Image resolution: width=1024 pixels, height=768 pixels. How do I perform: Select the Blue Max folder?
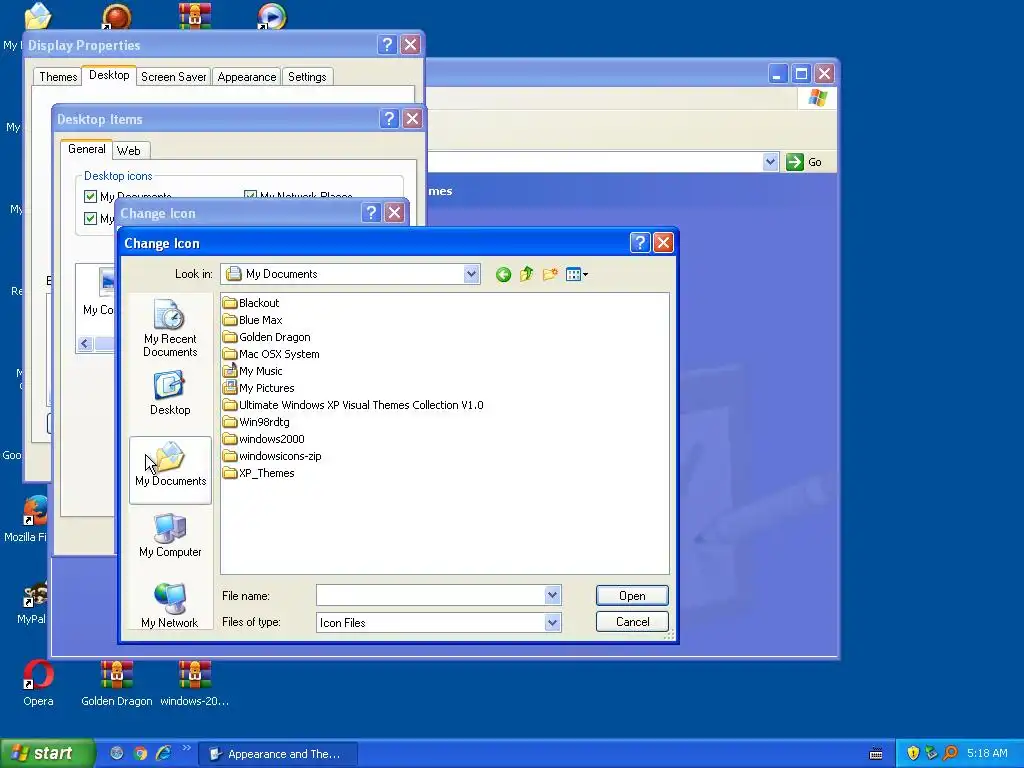point(252,320)
